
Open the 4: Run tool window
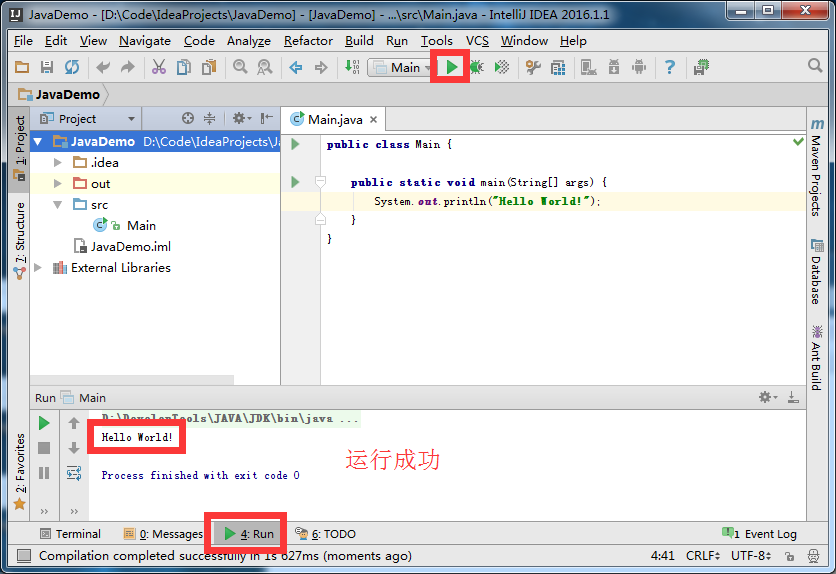click(x=248, y=534)
